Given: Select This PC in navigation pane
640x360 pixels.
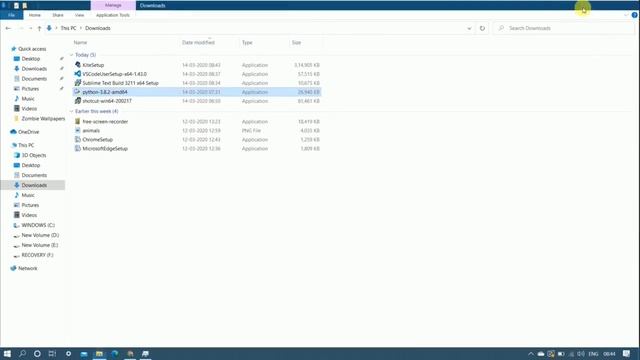Looking at the screenshot, I should pyautogui.click(x=26, y=145).
